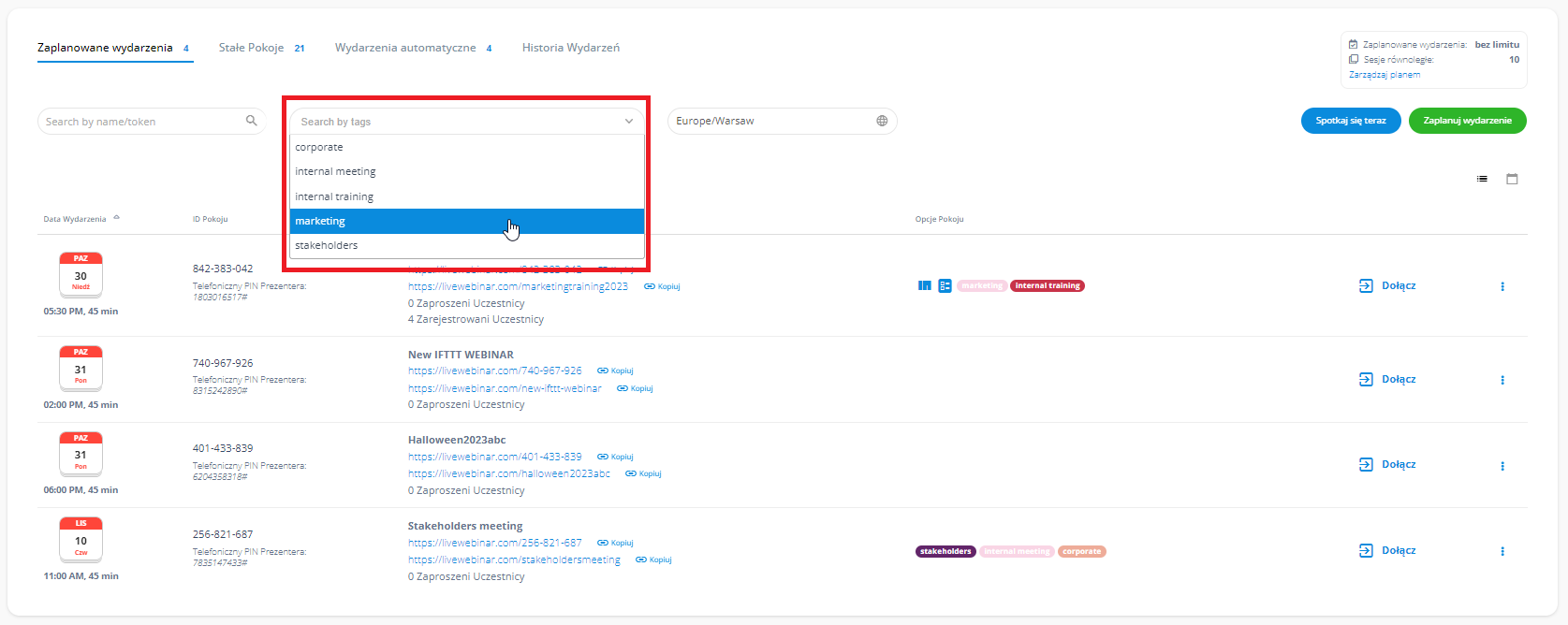1568x625 pixels.
Task: Click the LinkedIn-style icon in 842-383-042 row
Action: [x=925, y=285]
